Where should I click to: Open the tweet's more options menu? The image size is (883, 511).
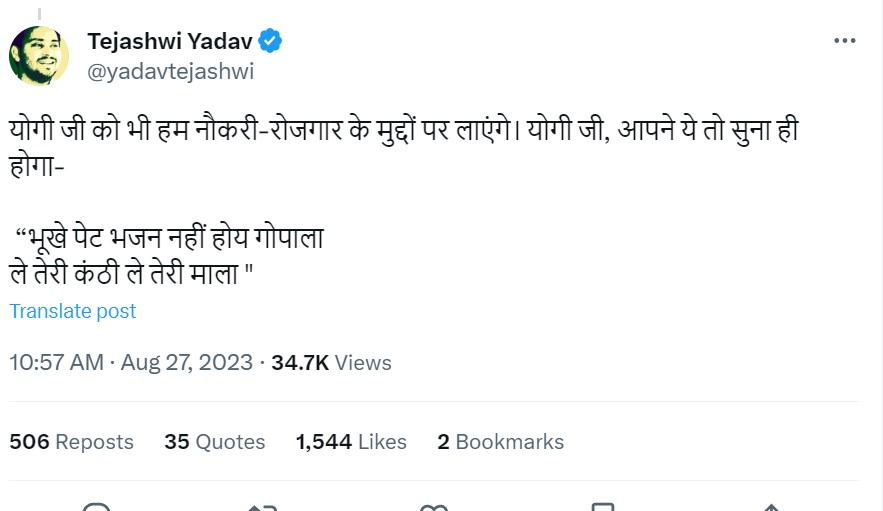(x=845, y=41)
